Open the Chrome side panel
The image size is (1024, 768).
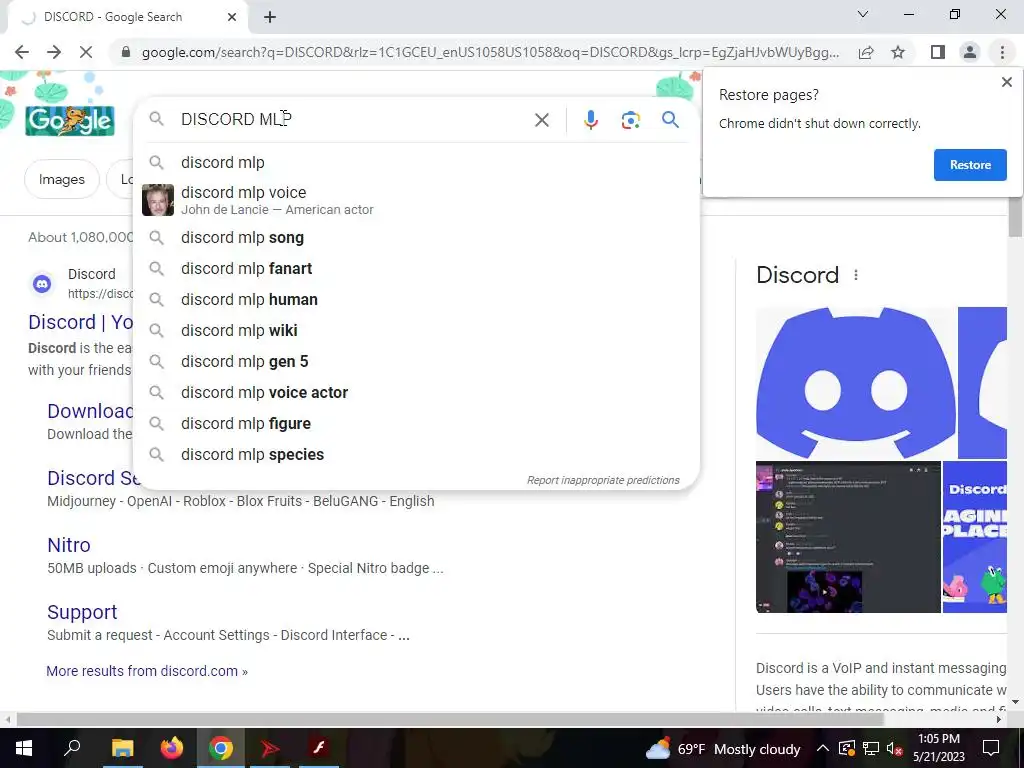(938, 52)
